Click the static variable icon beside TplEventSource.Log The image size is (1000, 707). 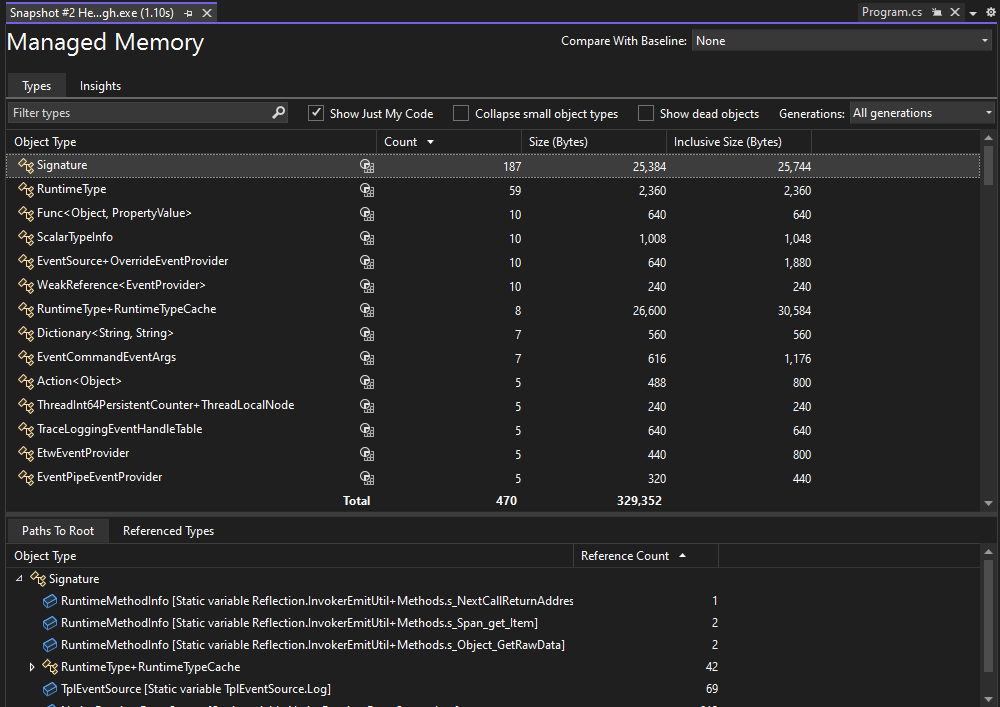50,688
